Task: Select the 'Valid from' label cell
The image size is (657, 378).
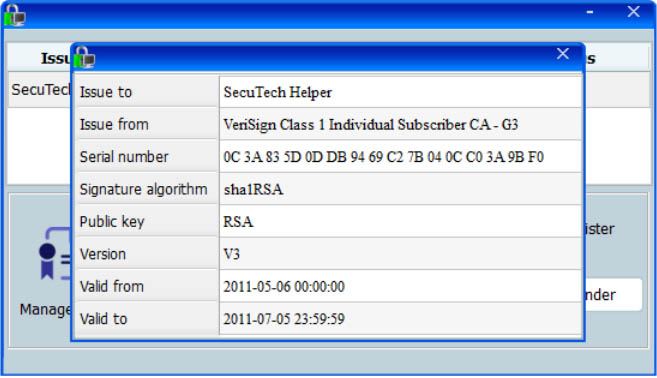Action: [x=146, y=287]
